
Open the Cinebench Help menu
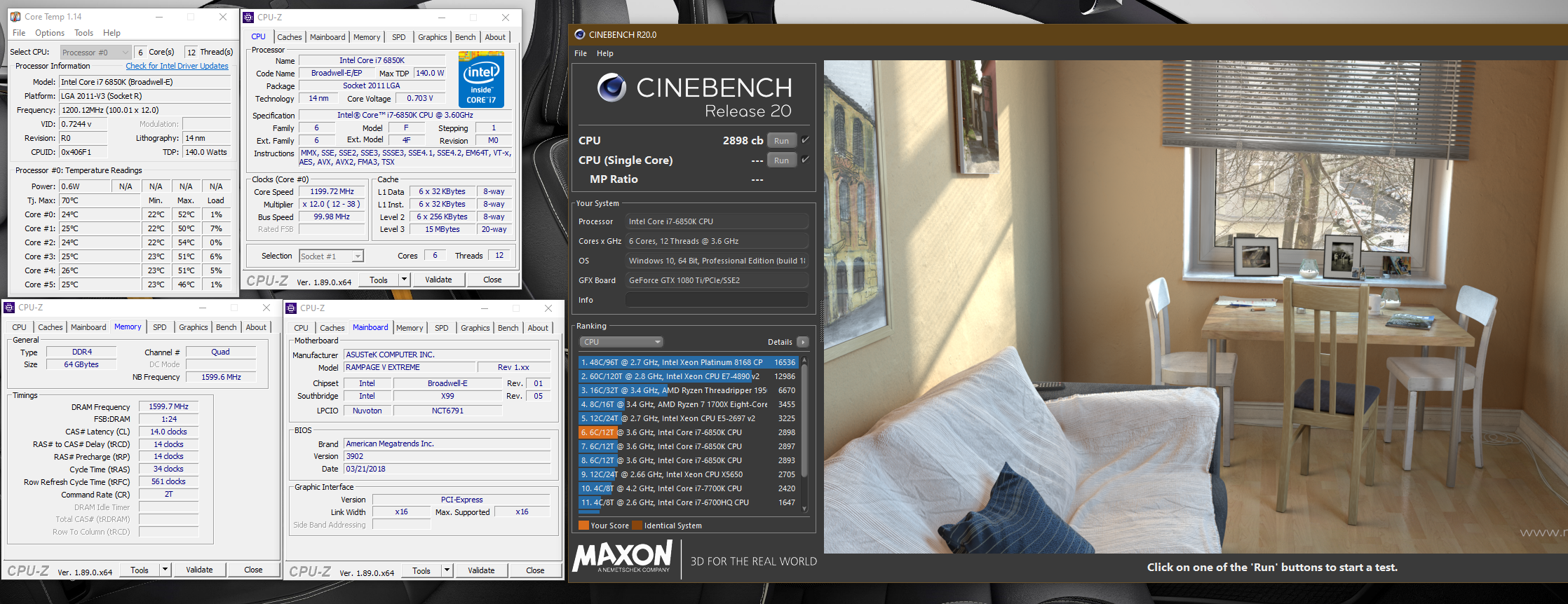coord(605,53)
